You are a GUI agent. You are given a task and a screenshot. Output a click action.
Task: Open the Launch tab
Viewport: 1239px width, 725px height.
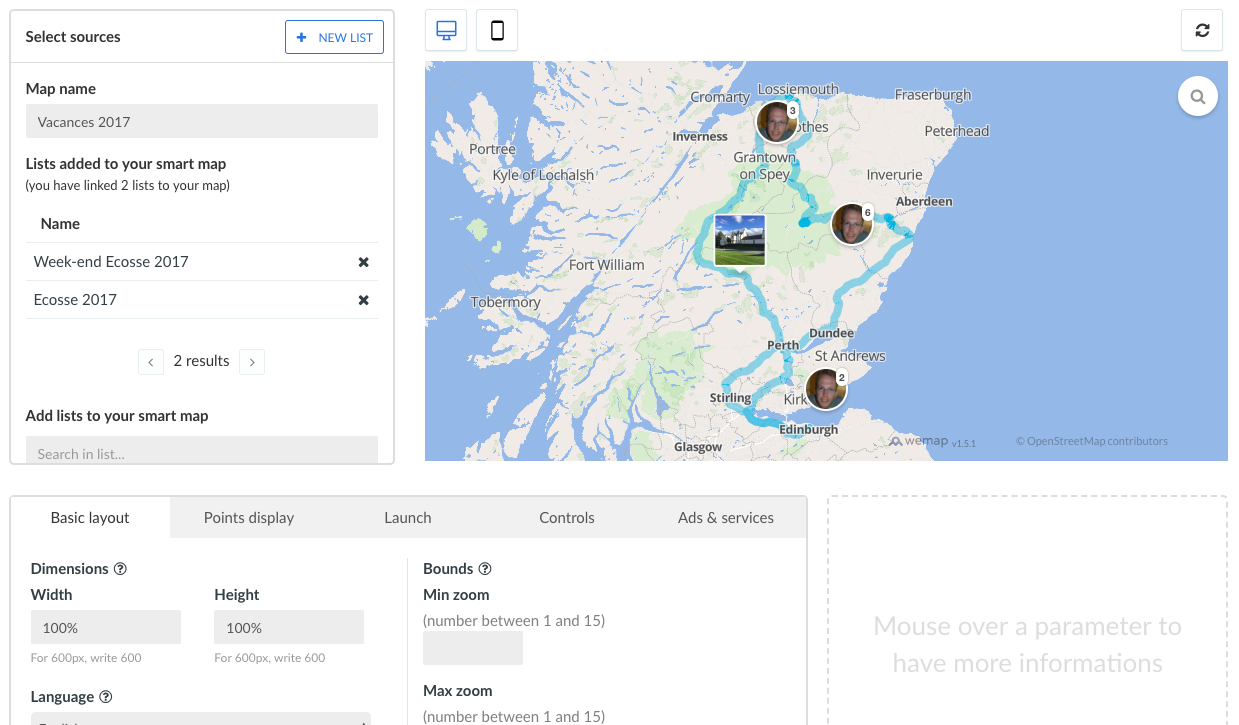(407, 517)
